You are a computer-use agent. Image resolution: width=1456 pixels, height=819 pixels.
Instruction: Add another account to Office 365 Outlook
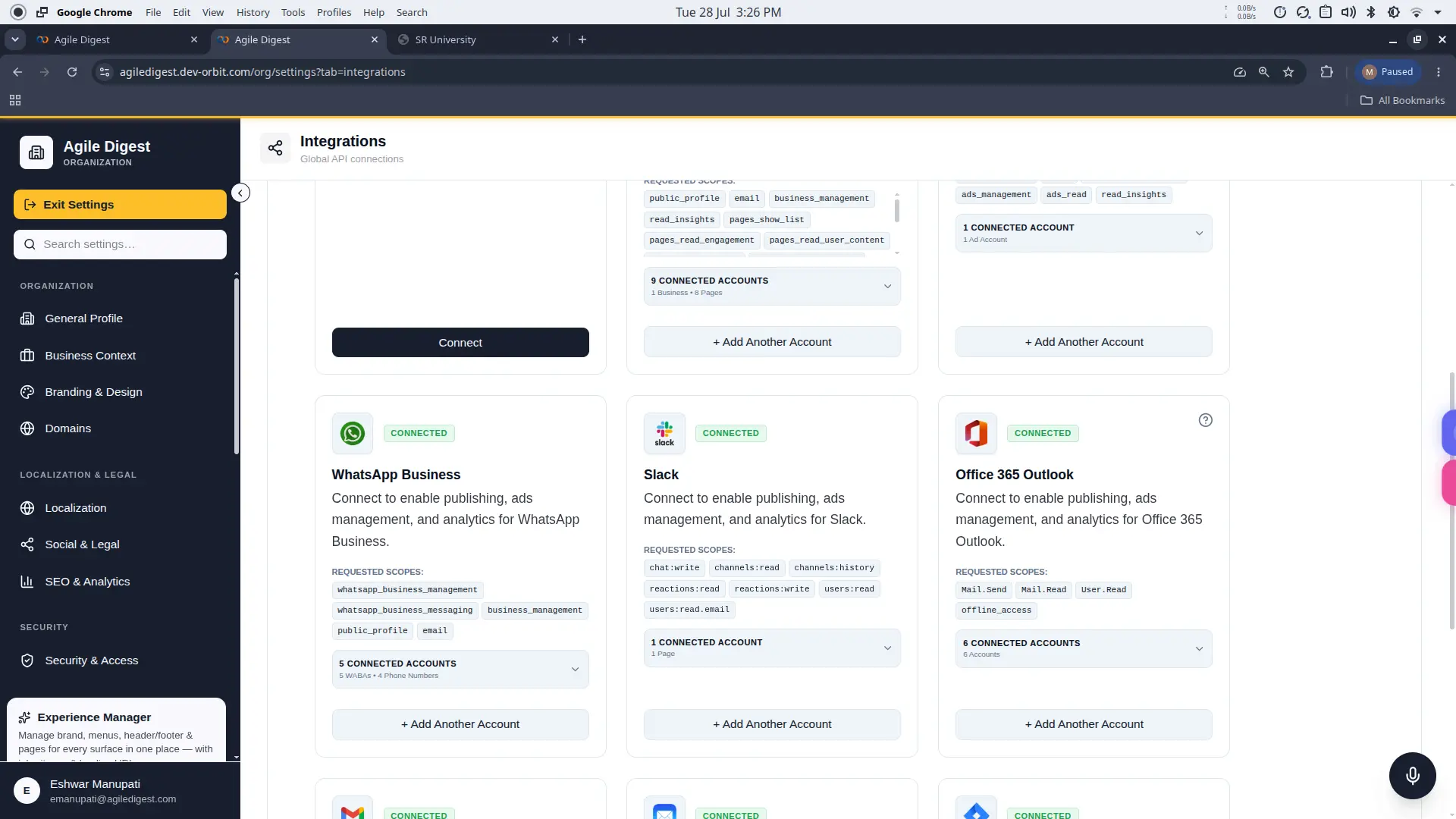1084,724
